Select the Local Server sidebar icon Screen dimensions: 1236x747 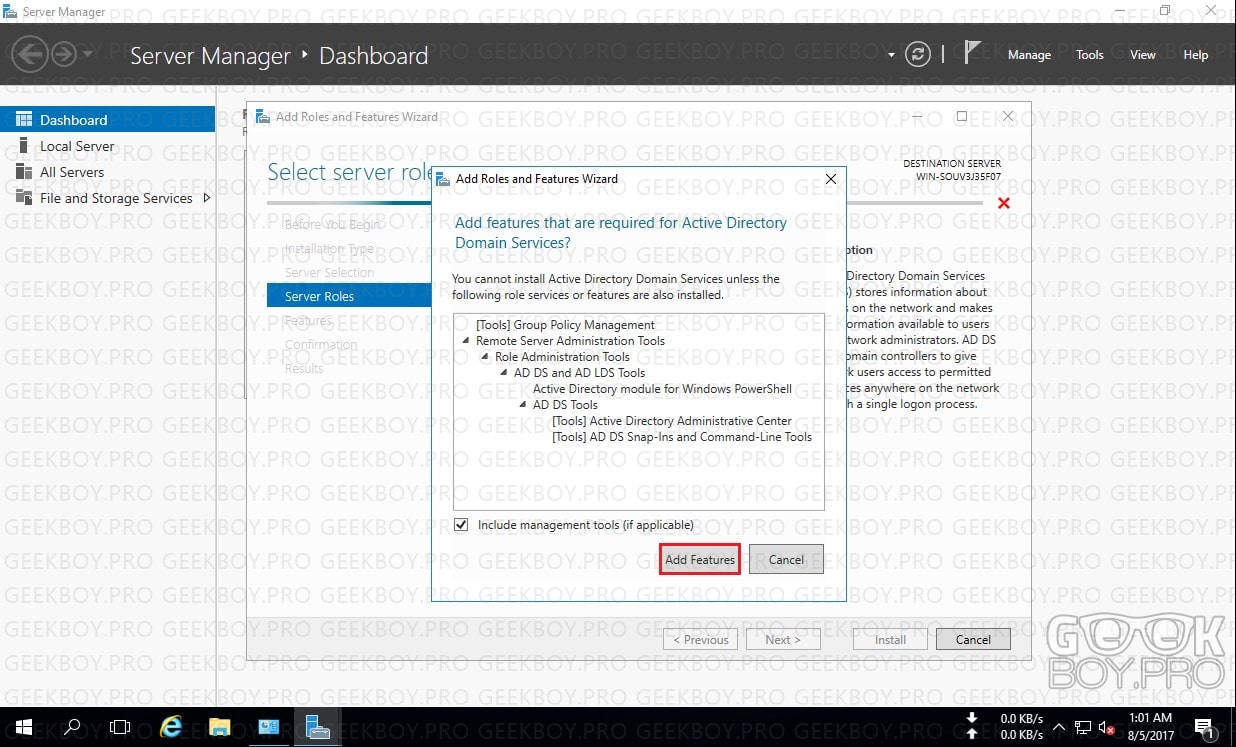pyautogui.click(x=24, y=146)
